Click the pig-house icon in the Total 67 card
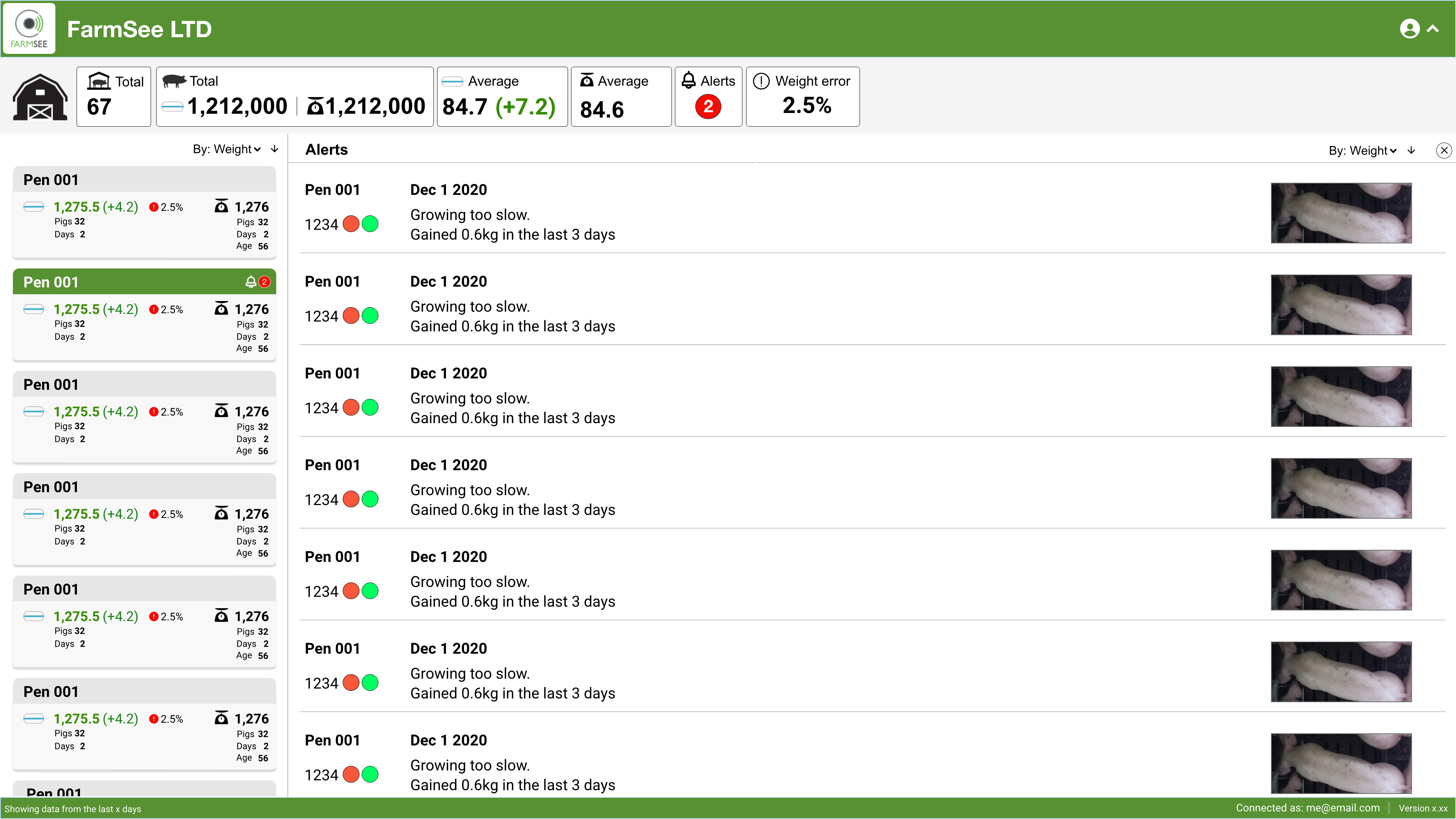This screenshot has width=1456, height=819. (99, 82)
